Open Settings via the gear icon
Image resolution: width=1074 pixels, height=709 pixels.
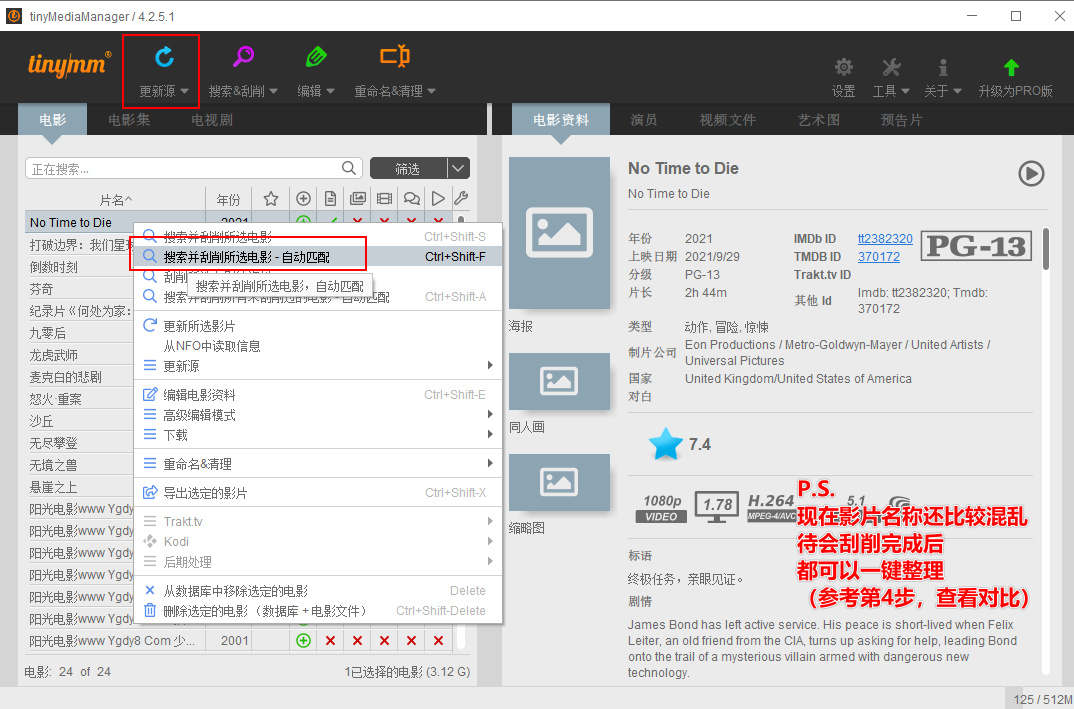click(844, 68)
